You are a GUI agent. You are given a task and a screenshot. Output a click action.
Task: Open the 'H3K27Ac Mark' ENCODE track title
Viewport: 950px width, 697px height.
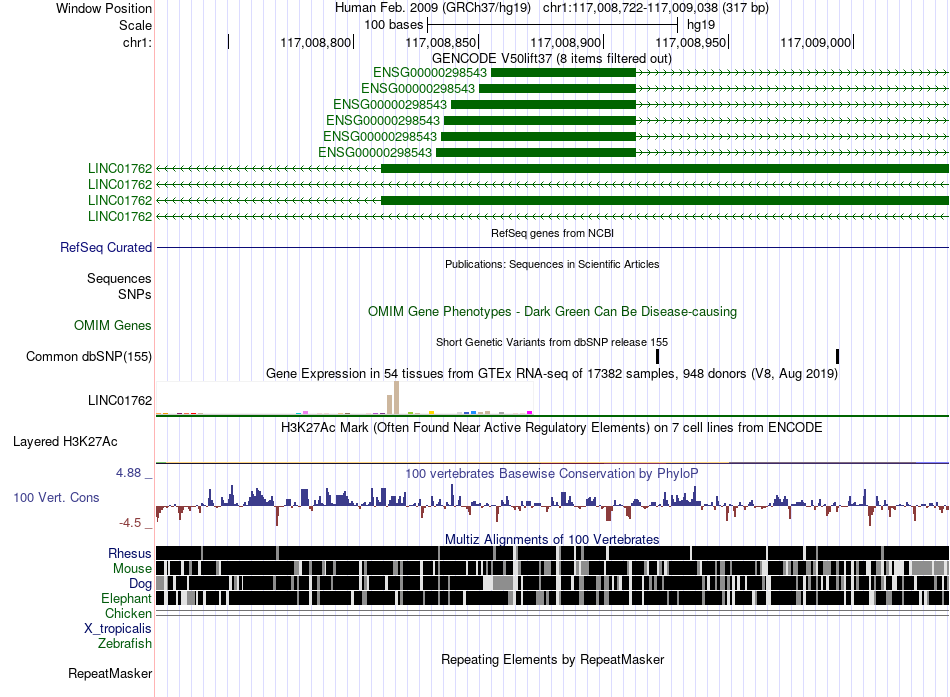pyautogui.click(x=552, y=428)
